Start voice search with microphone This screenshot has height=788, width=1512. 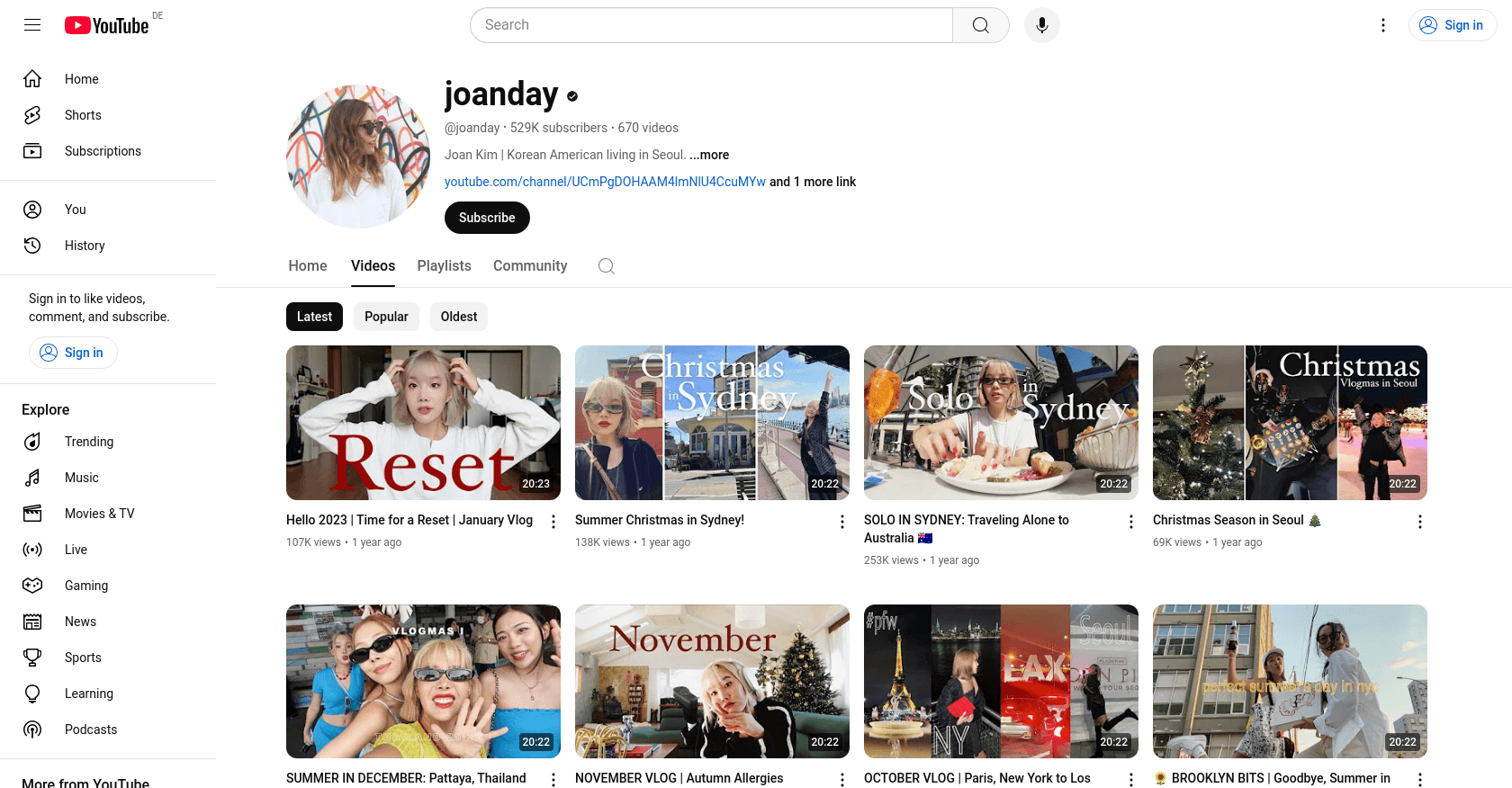click(1041, 25)
